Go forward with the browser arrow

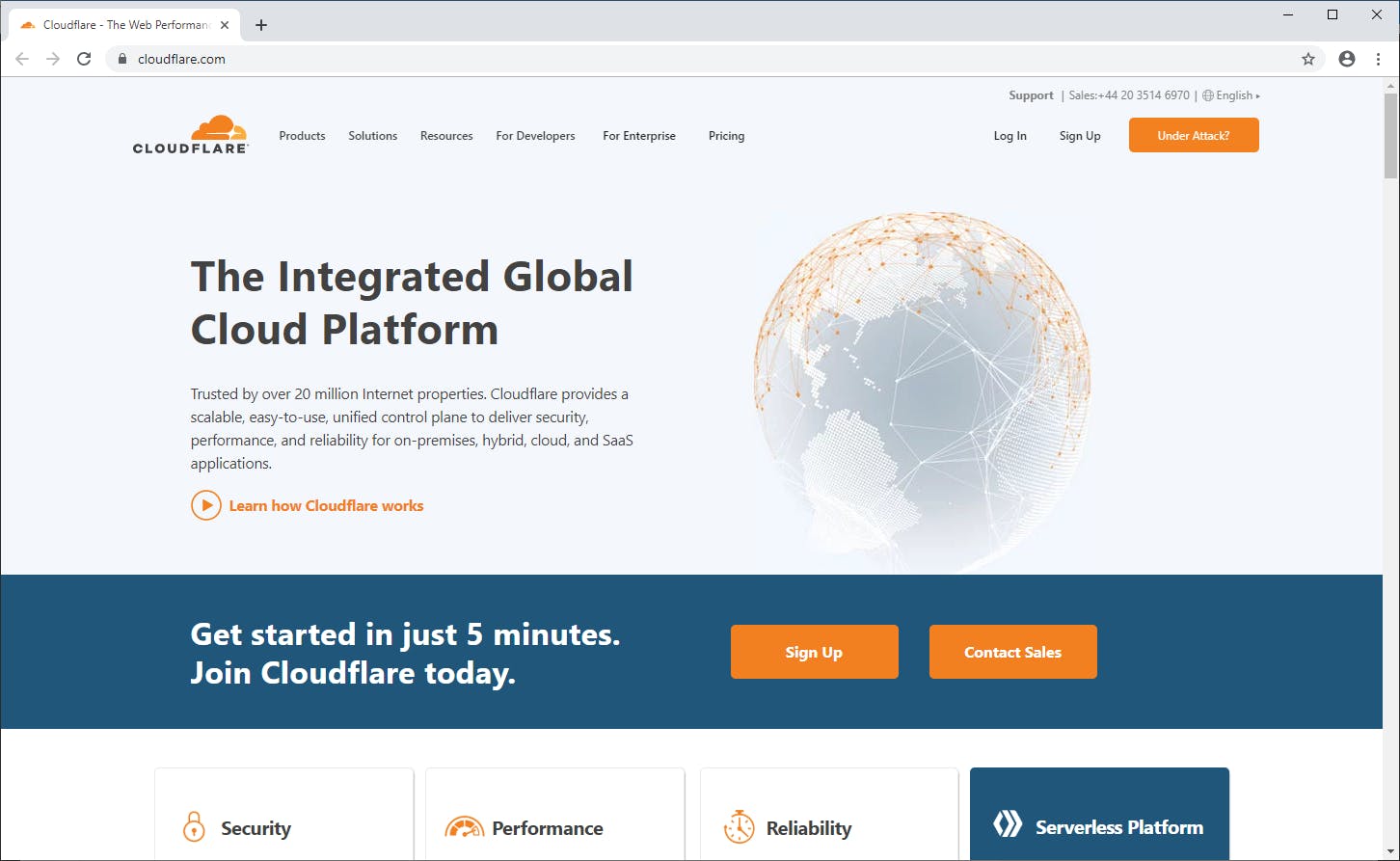53,59
